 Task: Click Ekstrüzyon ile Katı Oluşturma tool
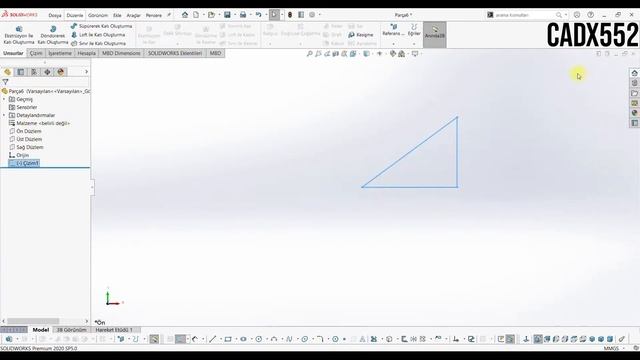click(x=19, y=35)
